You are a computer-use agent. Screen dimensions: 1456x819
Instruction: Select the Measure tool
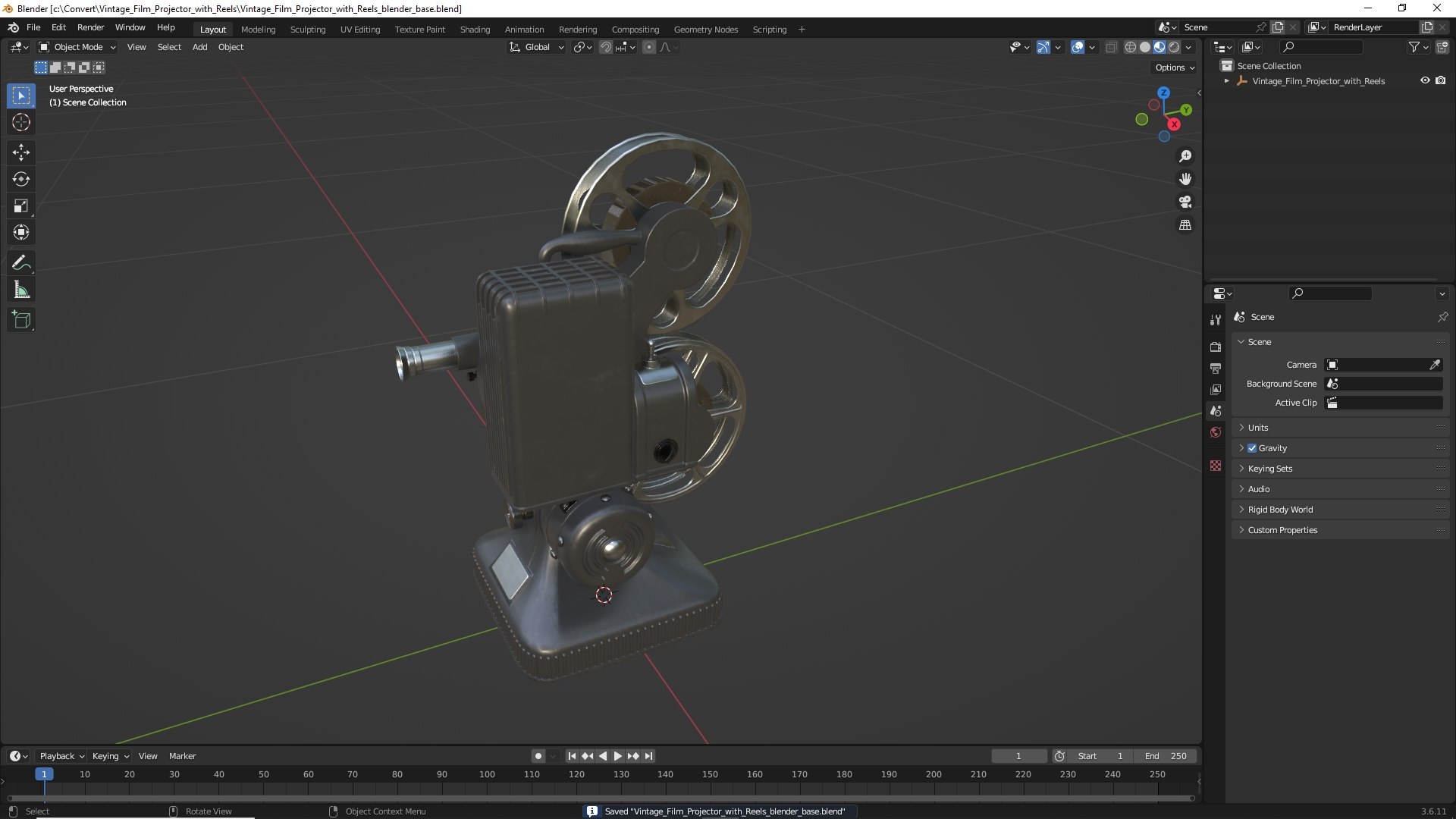(x=21, y=290)
